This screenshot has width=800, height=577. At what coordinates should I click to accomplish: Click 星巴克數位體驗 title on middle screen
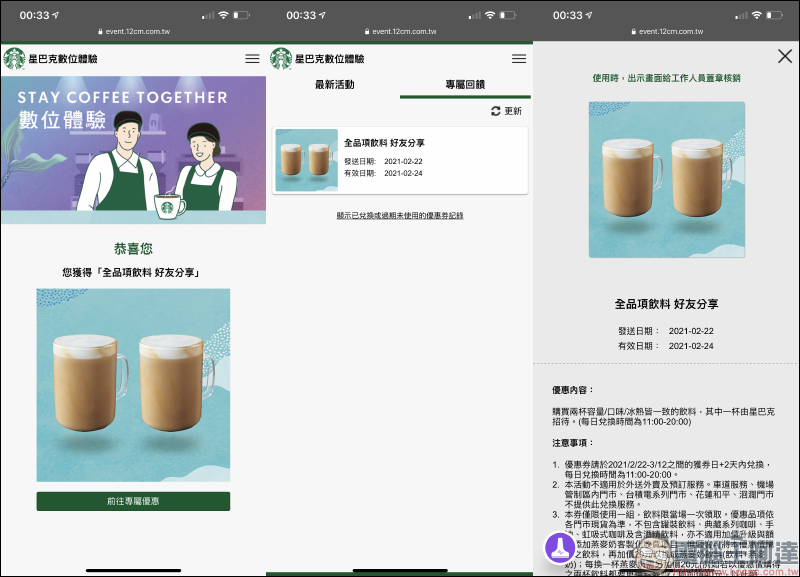pyautogui.click(x=330, y=59)
